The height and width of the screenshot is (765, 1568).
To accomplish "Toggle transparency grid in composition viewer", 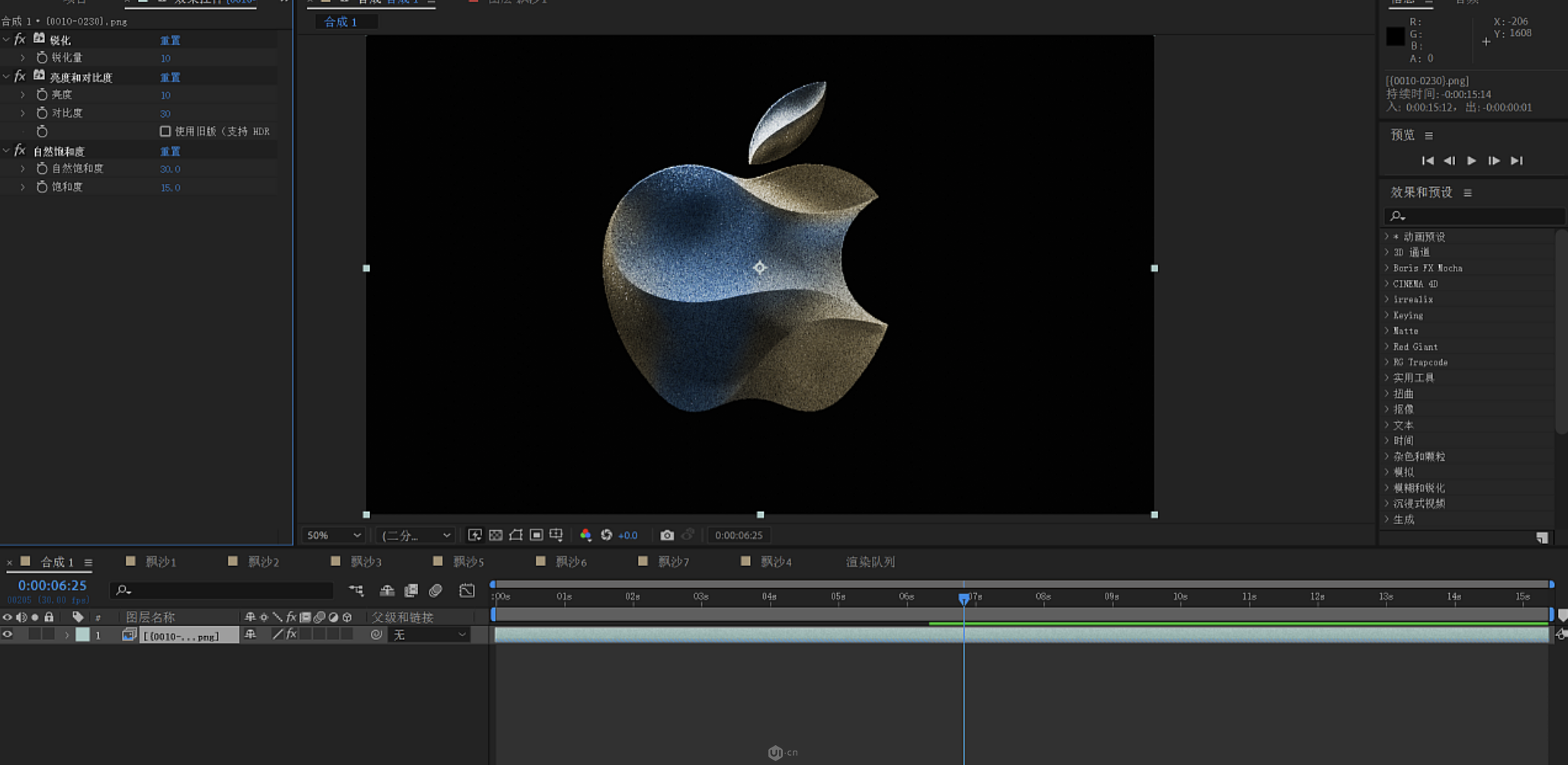I will point(495,535).
